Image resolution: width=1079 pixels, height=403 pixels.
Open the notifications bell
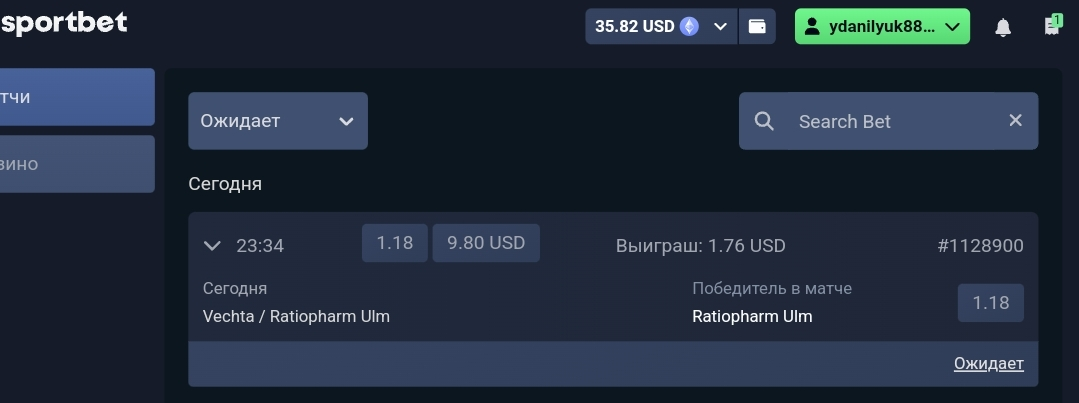click(1003, 28)
